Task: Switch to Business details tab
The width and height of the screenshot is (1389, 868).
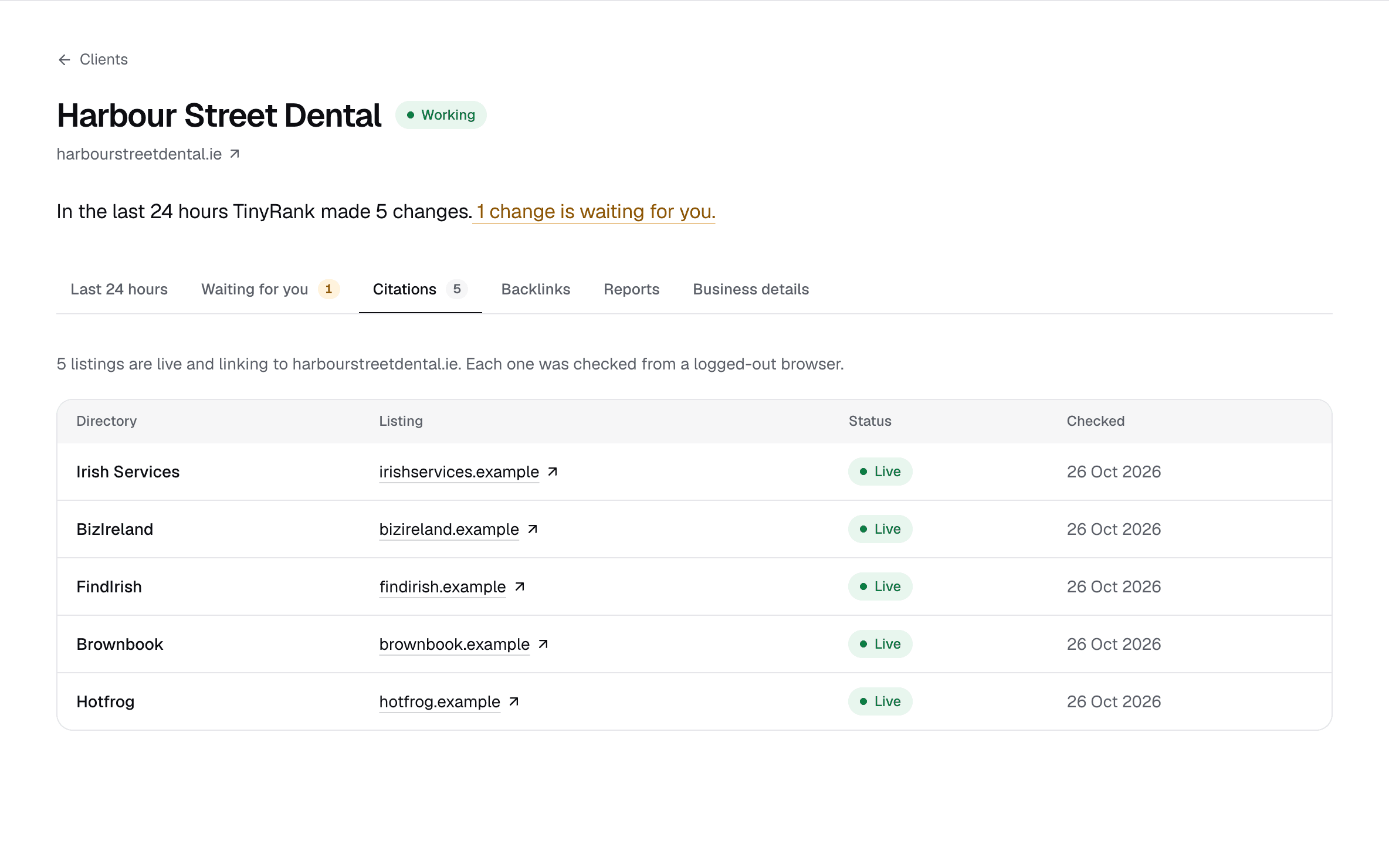Action: pos(751,289)
